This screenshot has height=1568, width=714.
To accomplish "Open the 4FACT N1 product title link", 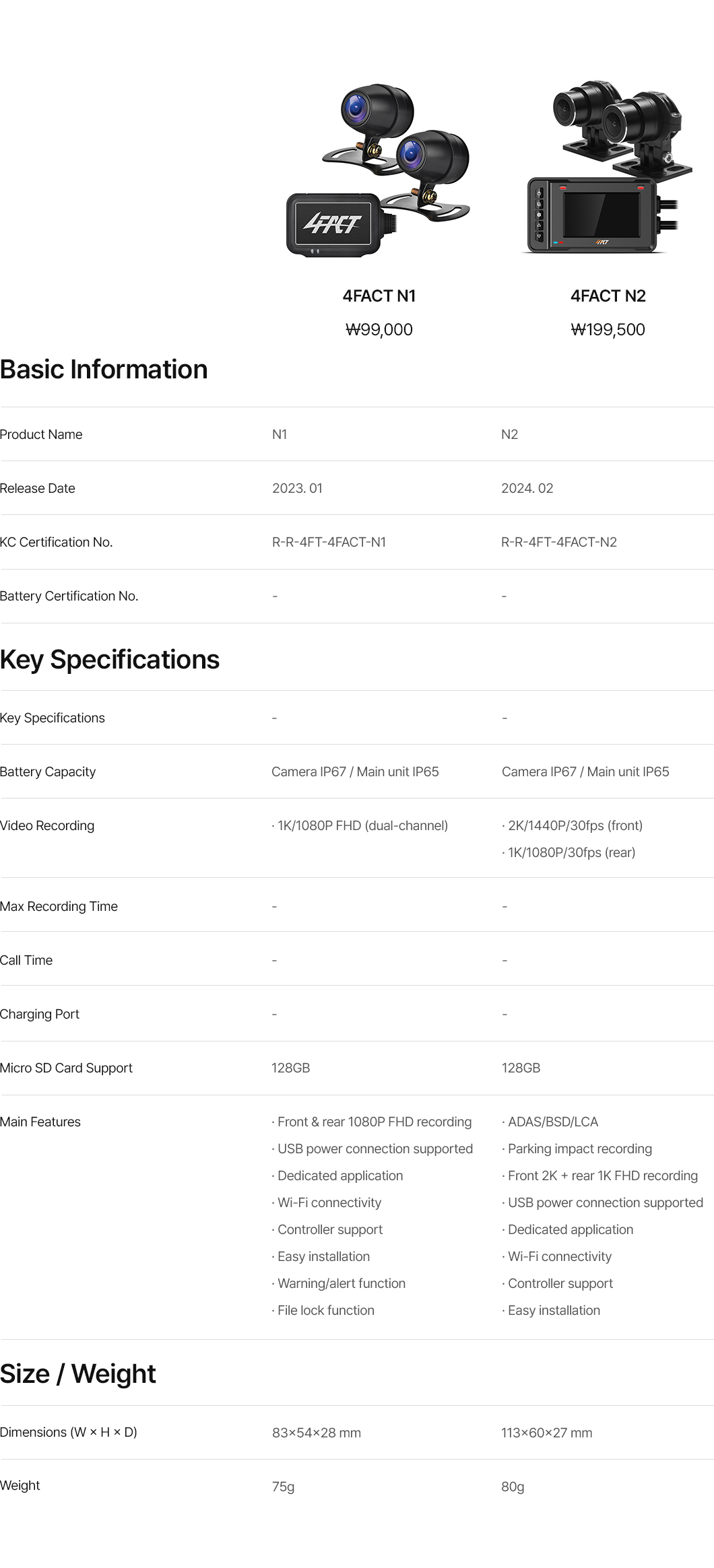I will tap(379, 296).
